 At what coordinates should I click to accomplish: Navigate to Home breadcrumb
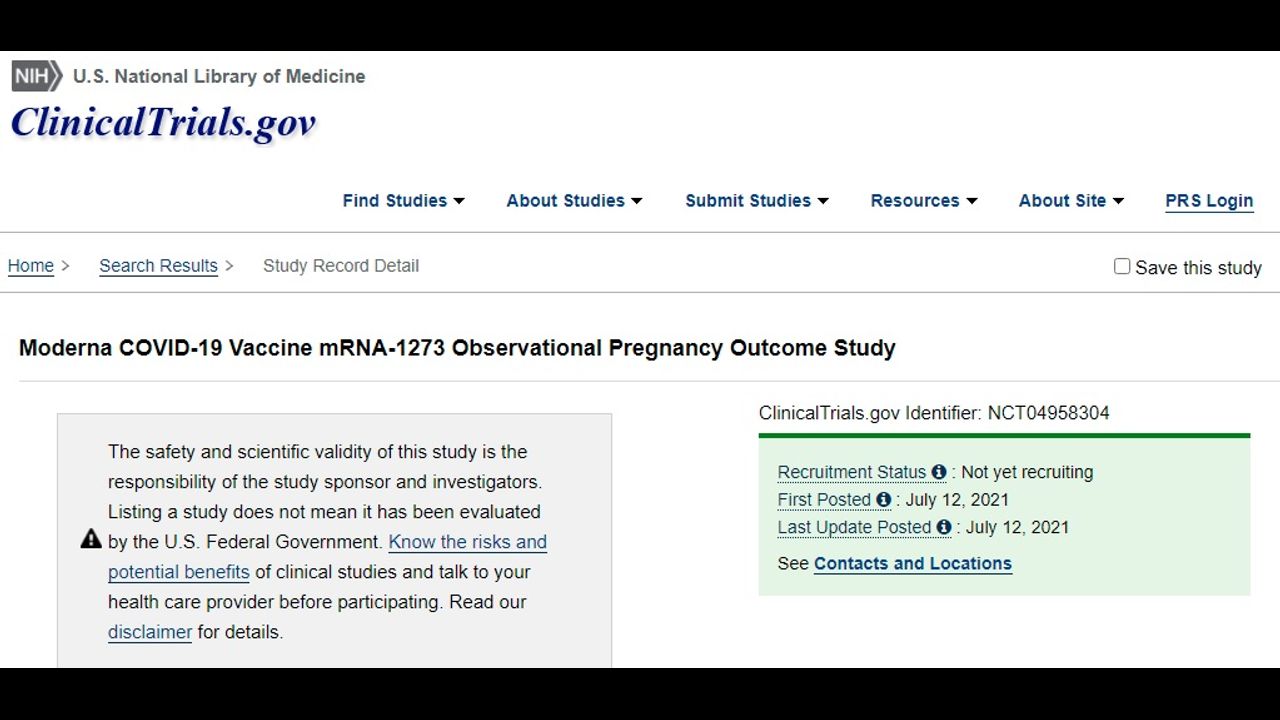[x=31, y=266]
